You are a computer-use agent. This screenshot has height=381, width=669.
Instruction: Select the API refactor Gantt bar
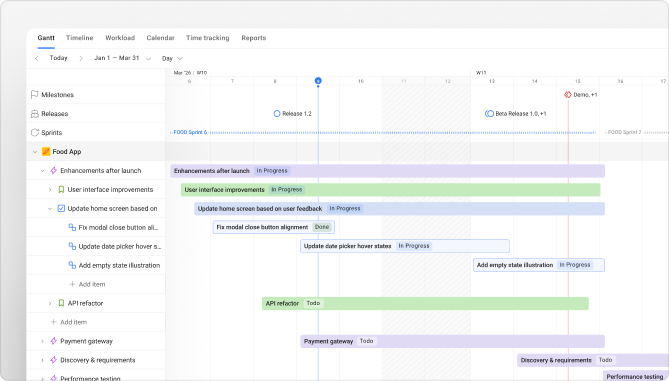click(x=425, y=303)
